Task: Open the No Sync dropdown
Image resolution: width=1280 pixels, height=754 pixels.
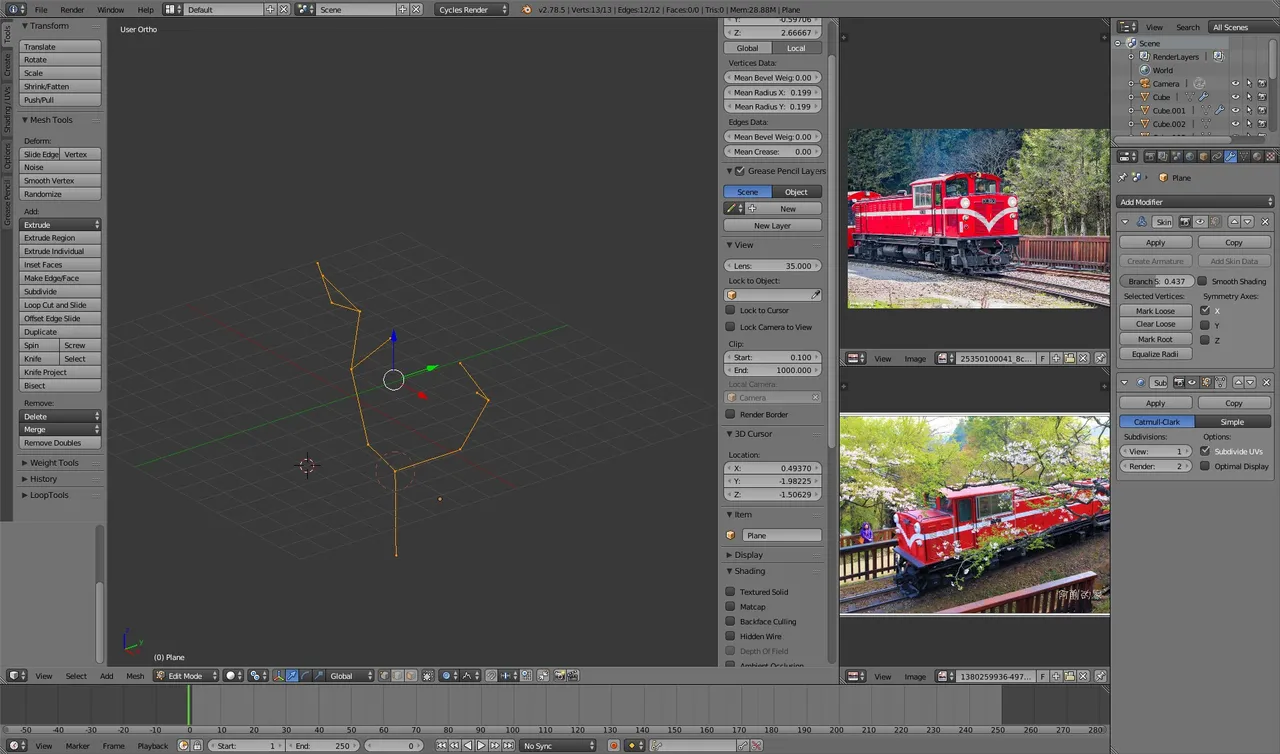Action: [558, 745]
